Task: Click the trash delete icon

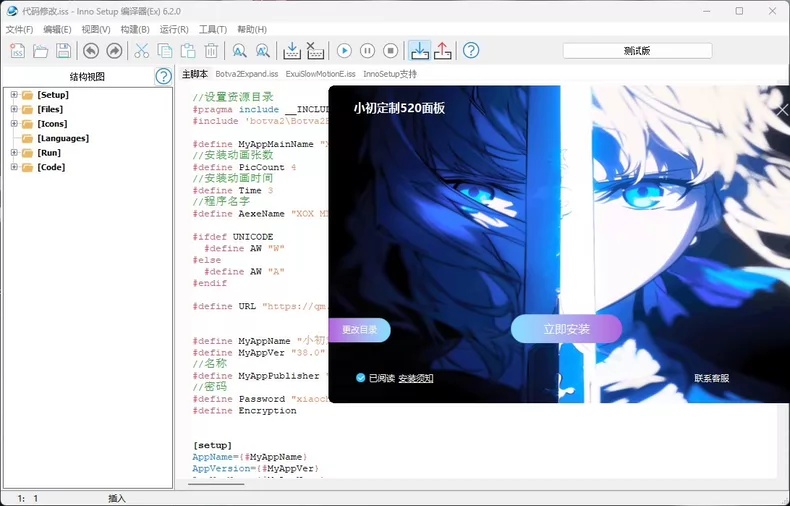Action: click(x=211, y=50)
